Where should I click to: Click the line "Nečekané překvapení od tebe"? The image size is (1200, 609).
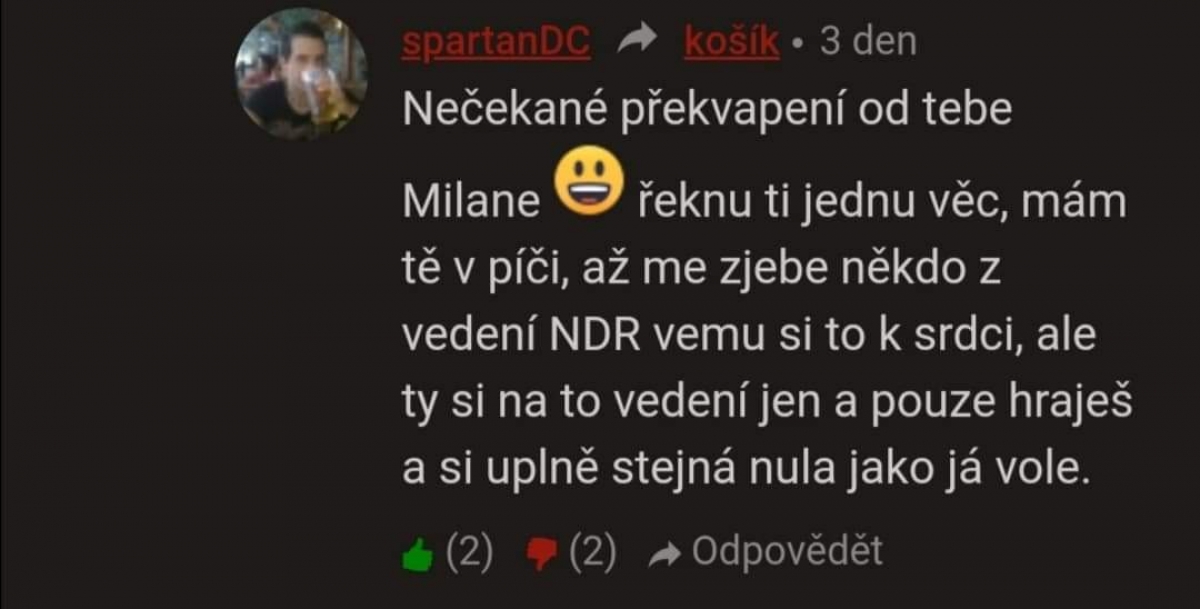pyautogui.click(x=707, y=111)
